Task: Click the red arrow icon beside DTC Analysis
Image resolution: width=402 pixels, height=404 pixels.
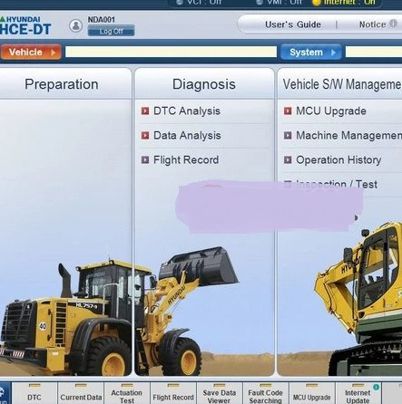Action: (145, 111)
